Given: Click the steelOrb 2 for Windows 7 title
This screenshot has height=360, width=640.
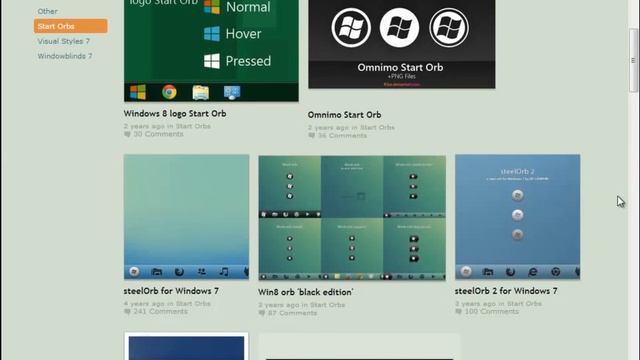Looking at the screenshot, I should point(506,291).
